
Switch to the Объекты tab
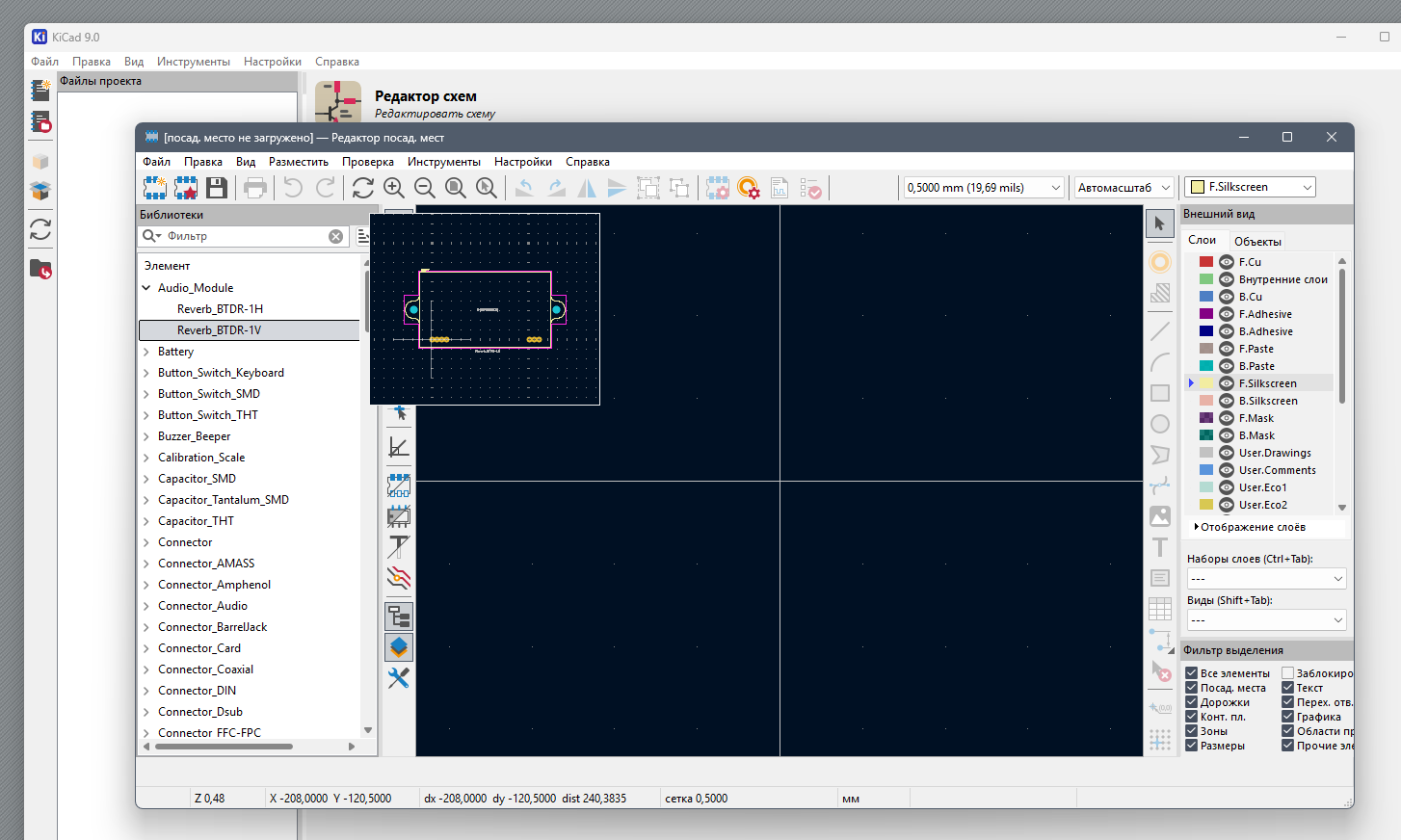[x=1257, y=241]
